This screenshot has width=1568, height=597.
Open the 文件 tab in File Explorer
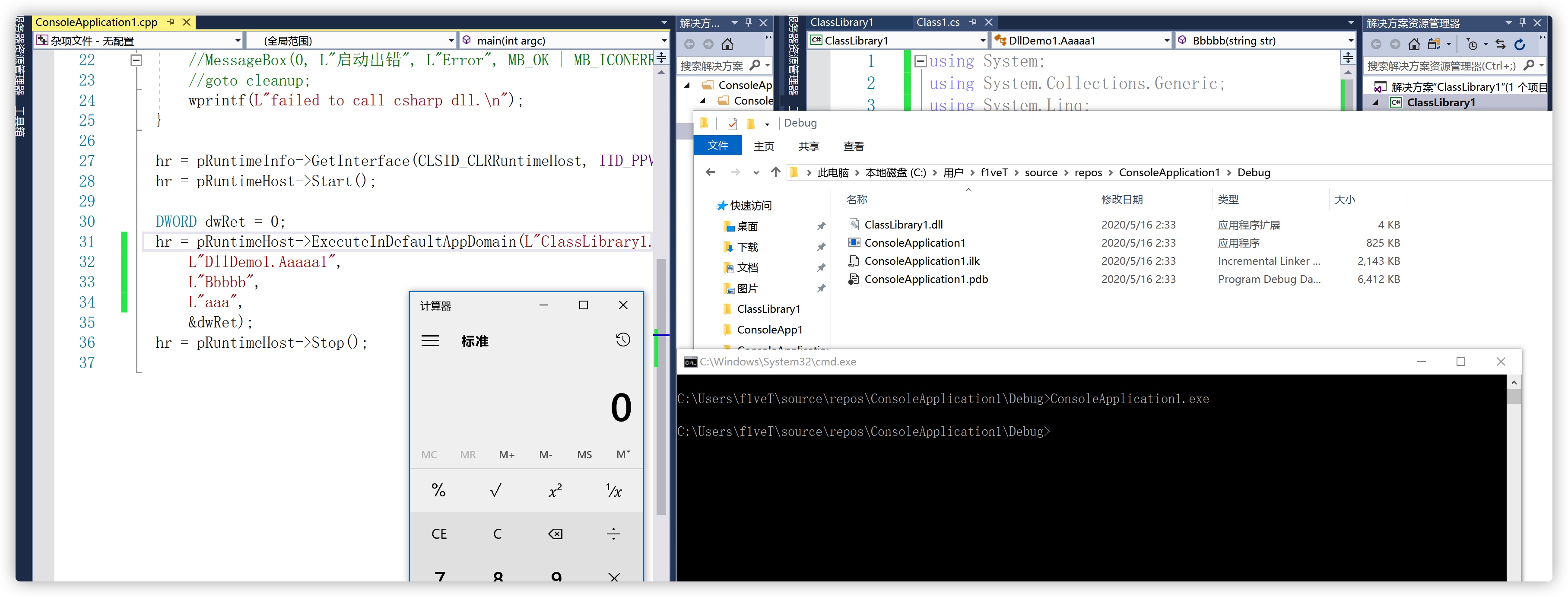(717, 146)
